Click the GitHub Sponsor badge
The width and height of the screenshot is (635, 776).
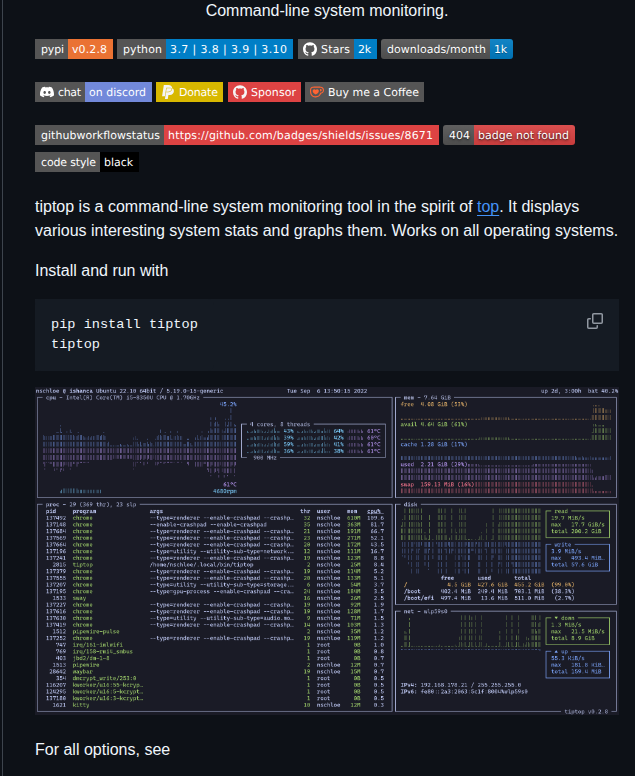264,92
